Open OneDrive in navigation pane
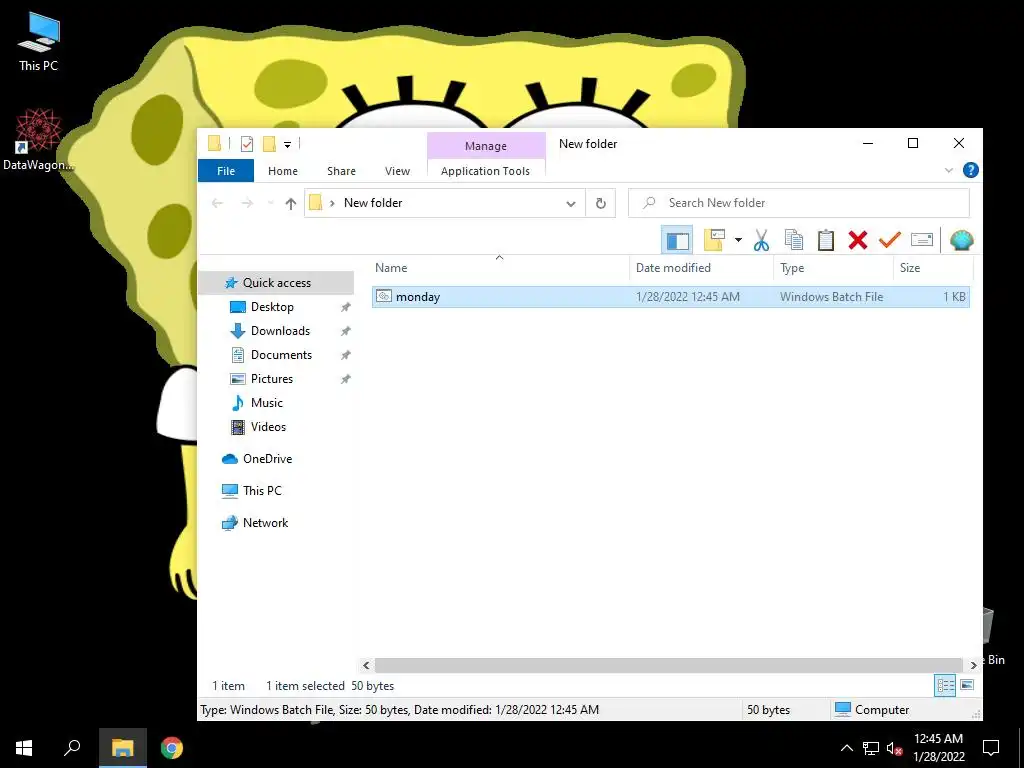This screenshot has width=1024, height=768. [267, 459]
